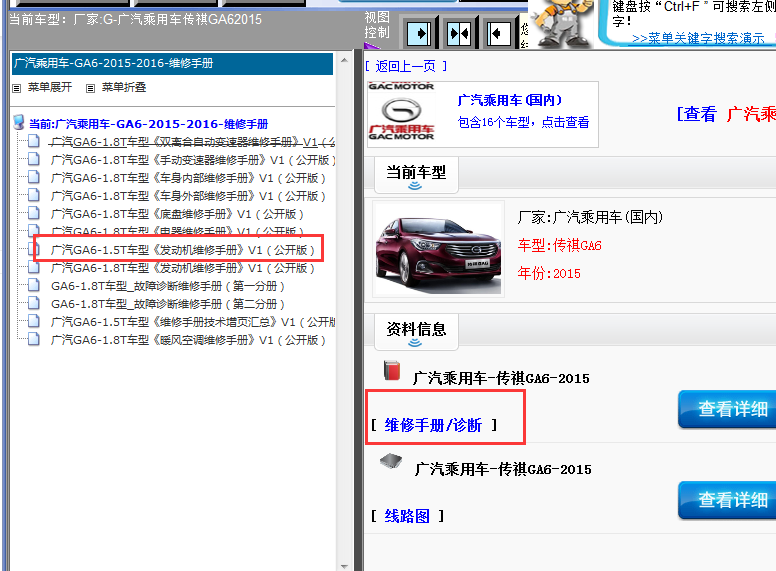Open 底盘维修手册 V1 tree entry
The height and width of the screenshot is (571, 776).
[177, 214]
